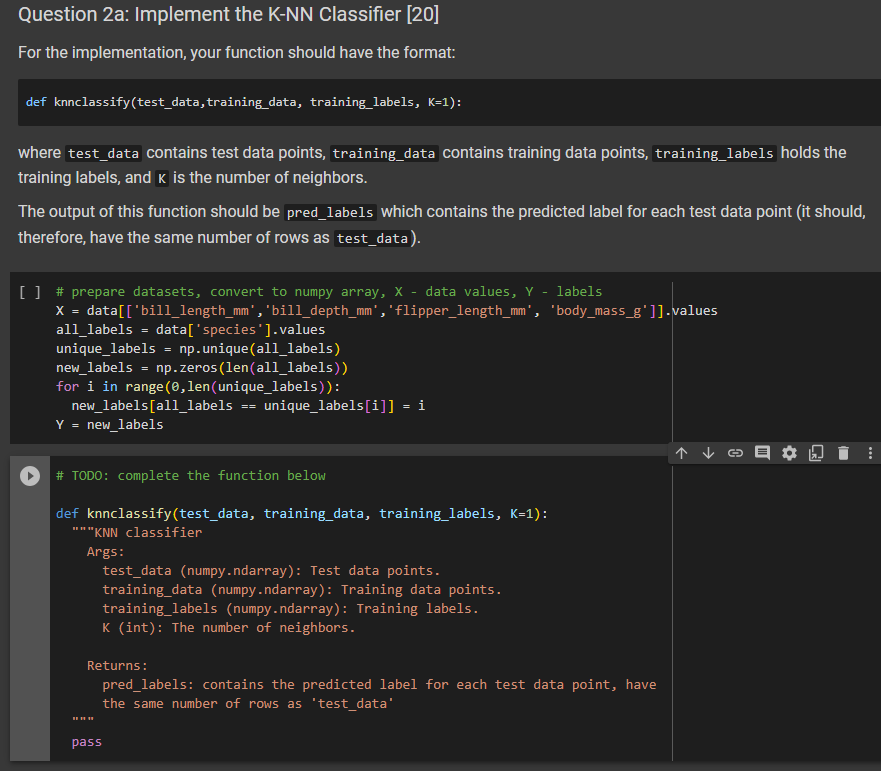The width and height of the screenshot is (881, 771).
Task: Move the selected cell up
Action: [681, 453]
